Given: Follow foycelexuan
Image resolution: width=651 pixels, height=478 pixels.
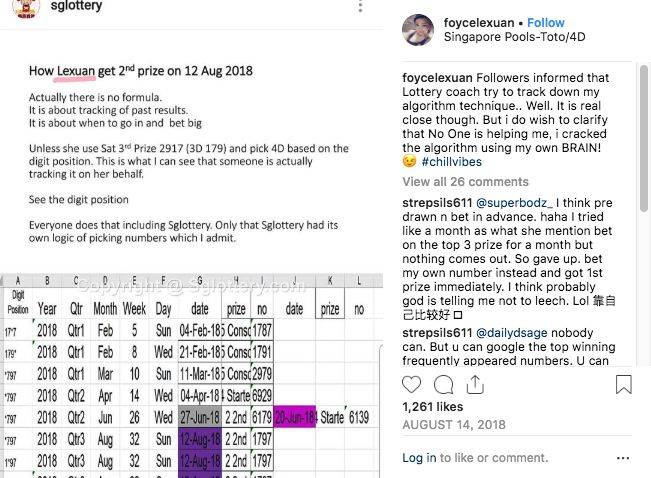Looking at the screenshot, I should 546,22.
